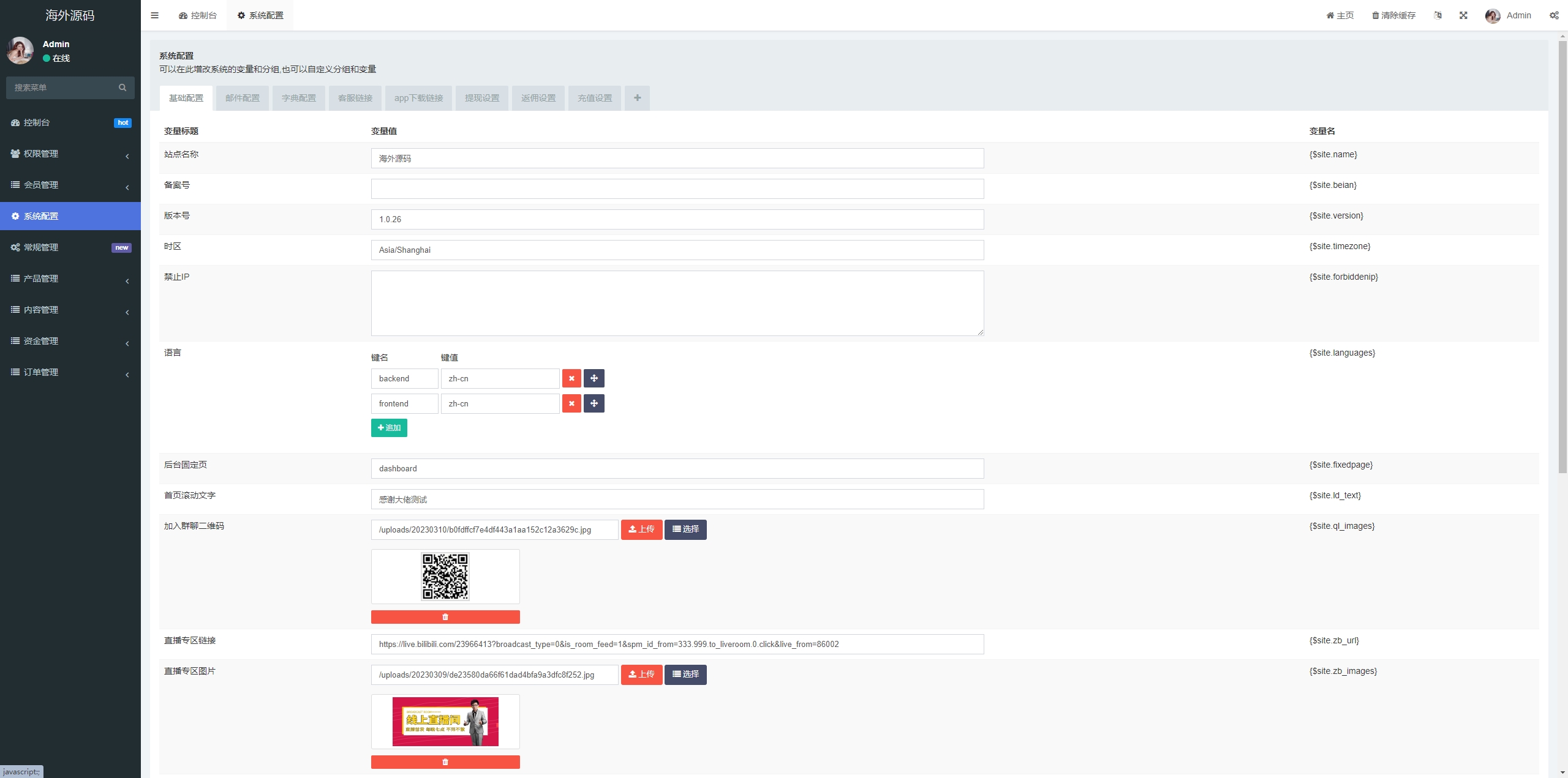Remove the backend language row
Screen dimensions: 1568x778
571,378
